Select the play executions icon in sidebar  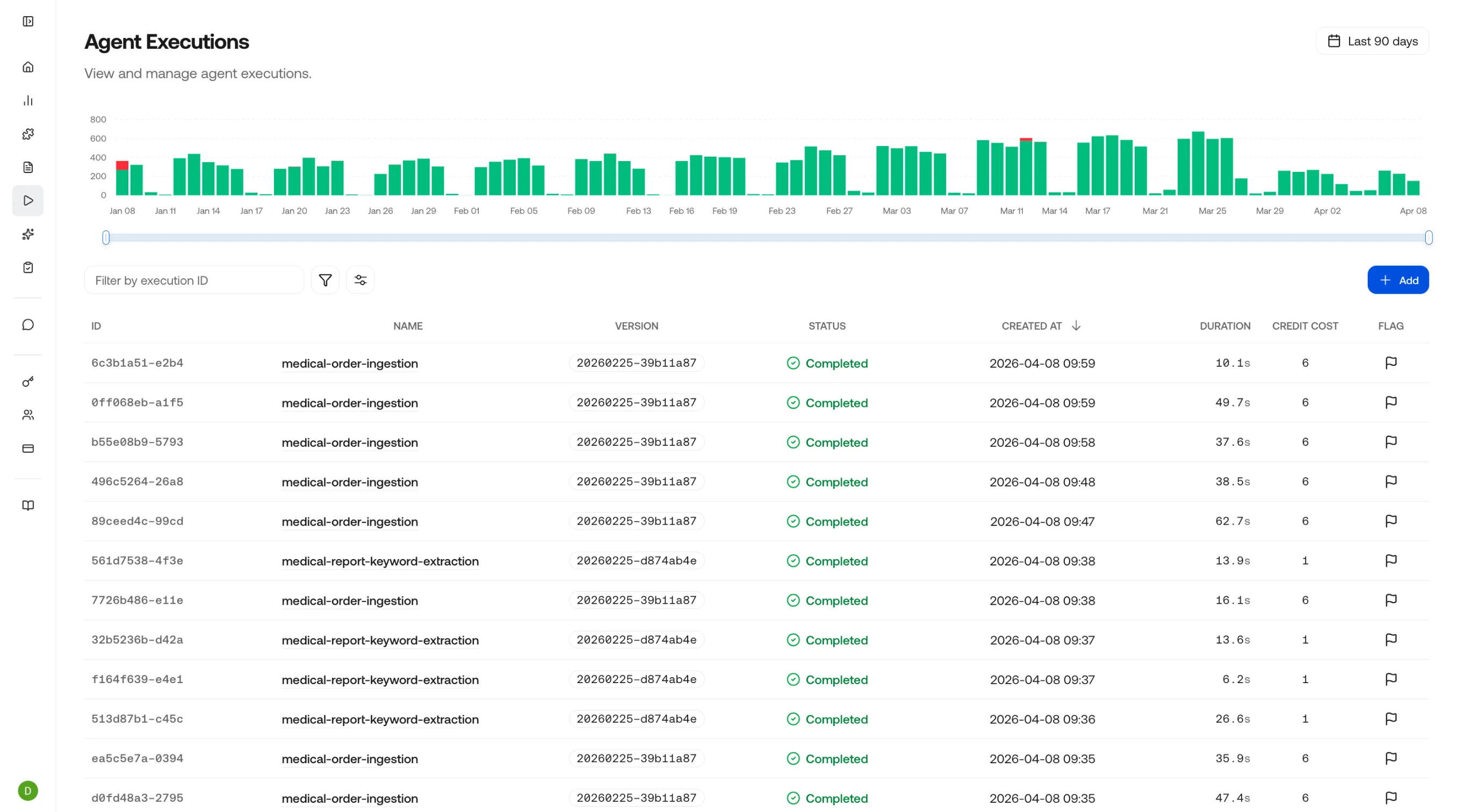[28, 201]
